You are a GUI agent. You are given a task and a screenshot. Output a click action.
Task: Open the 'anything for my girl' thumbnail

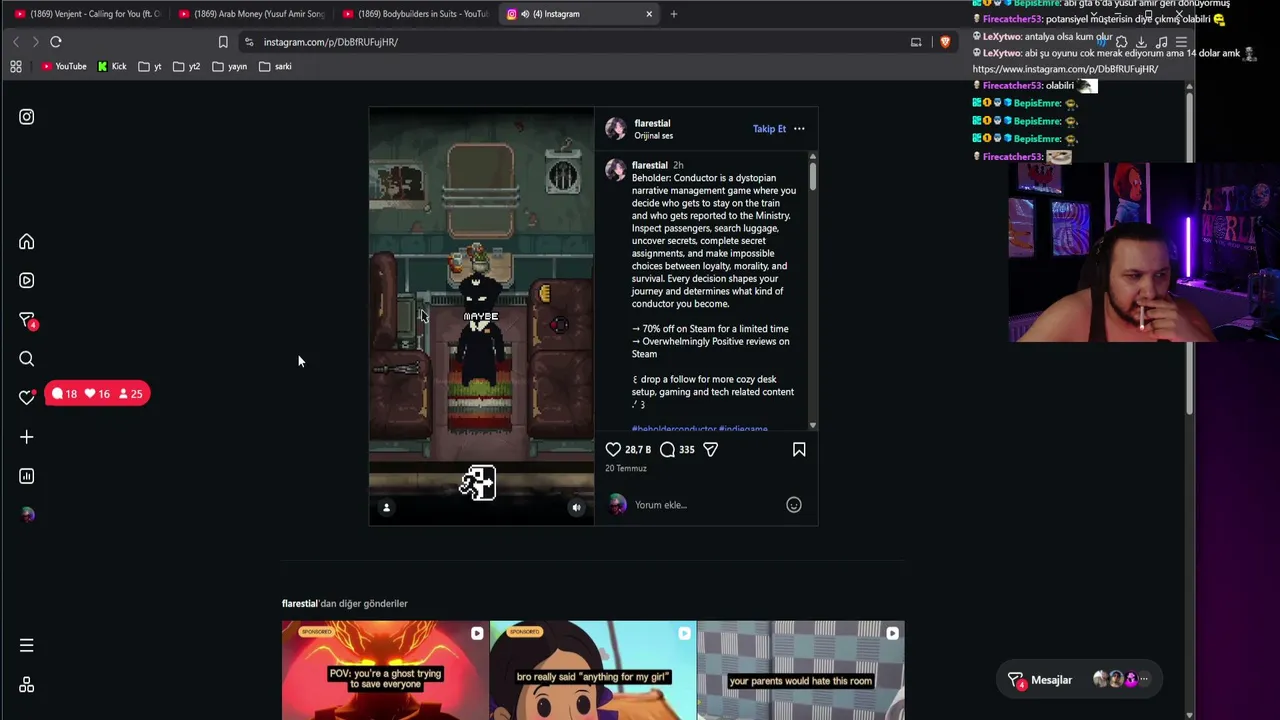coord(593,670)
